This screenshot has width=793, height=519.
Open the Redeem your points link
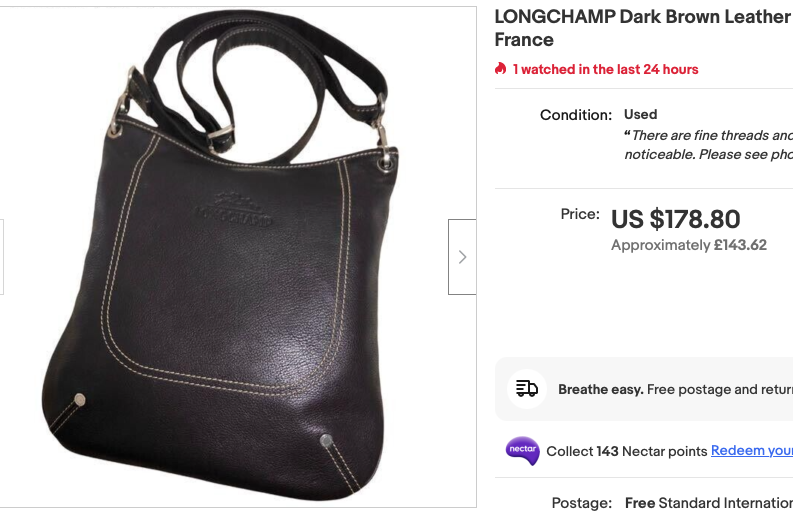pyautogui.click(x=752, y=451)
